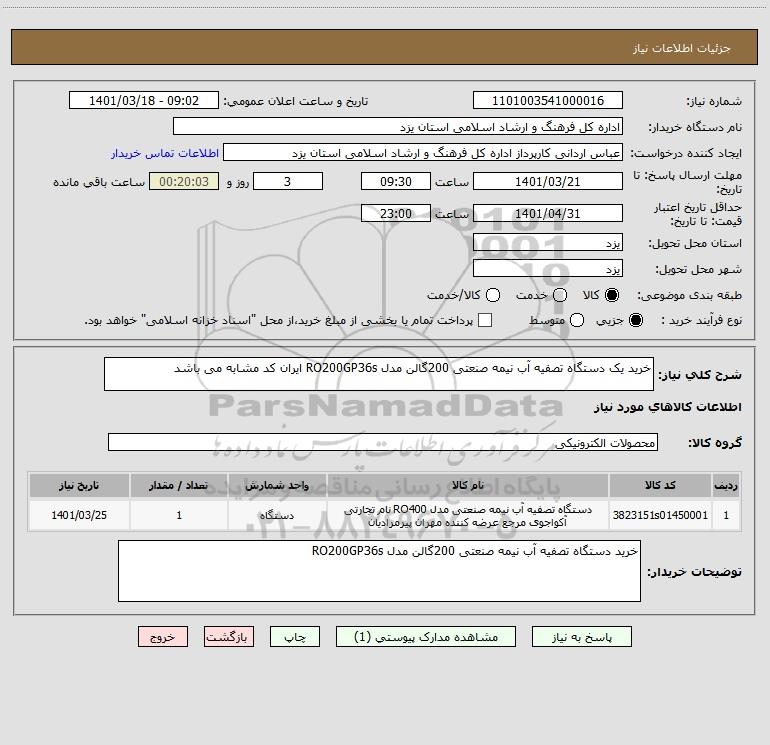Screen dimensions: 770x745
Task: Click the خروج exit button
Action: point(163,637)
